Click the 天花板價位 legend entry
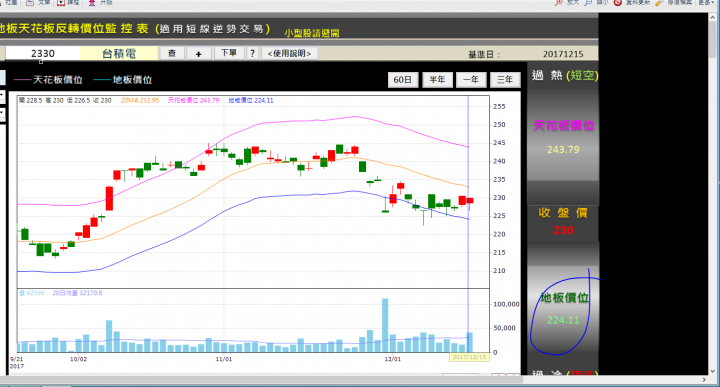This screenshot has width=720, height=387. point(48,80)
